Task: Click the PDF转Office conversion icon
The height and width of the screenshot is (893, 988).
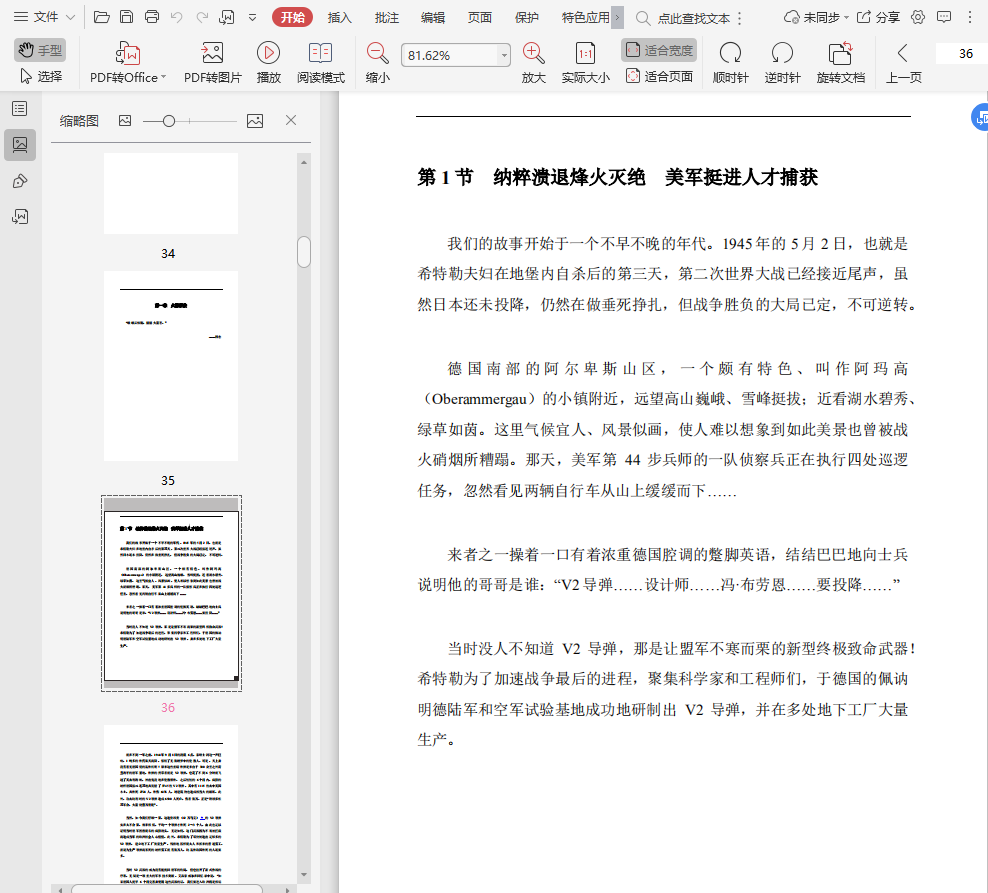Action: pos(128,54)
